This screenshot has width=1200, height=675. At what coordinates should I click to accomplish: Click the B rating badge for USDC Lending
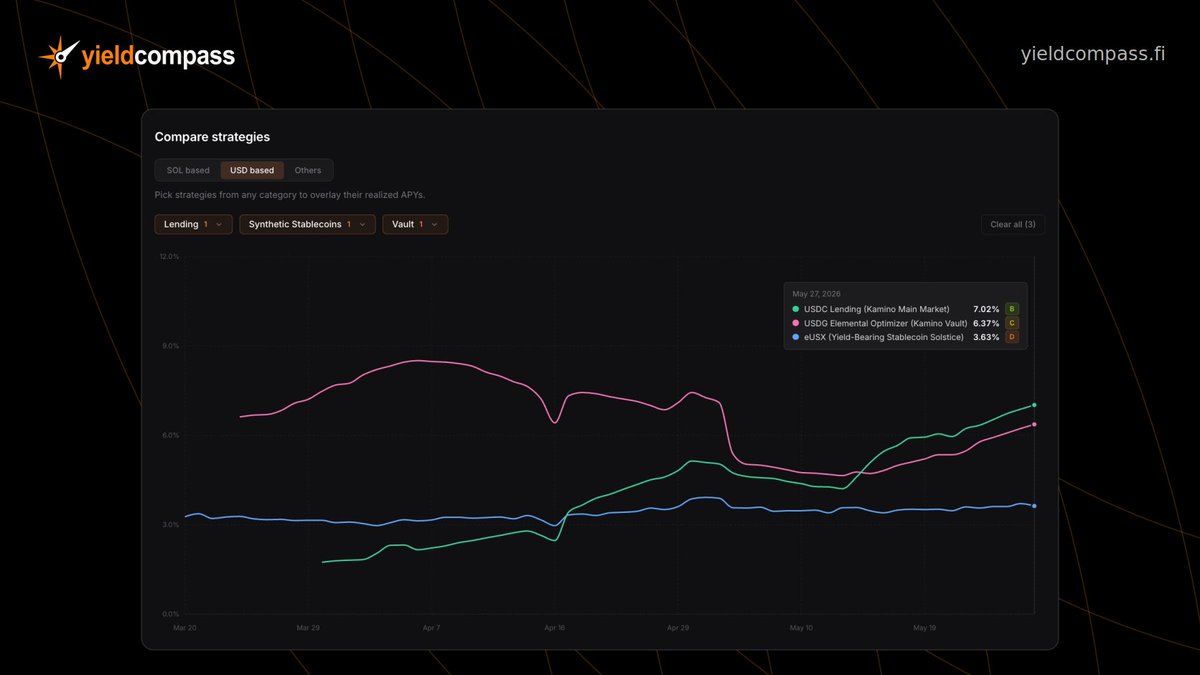click(1012, 309)
